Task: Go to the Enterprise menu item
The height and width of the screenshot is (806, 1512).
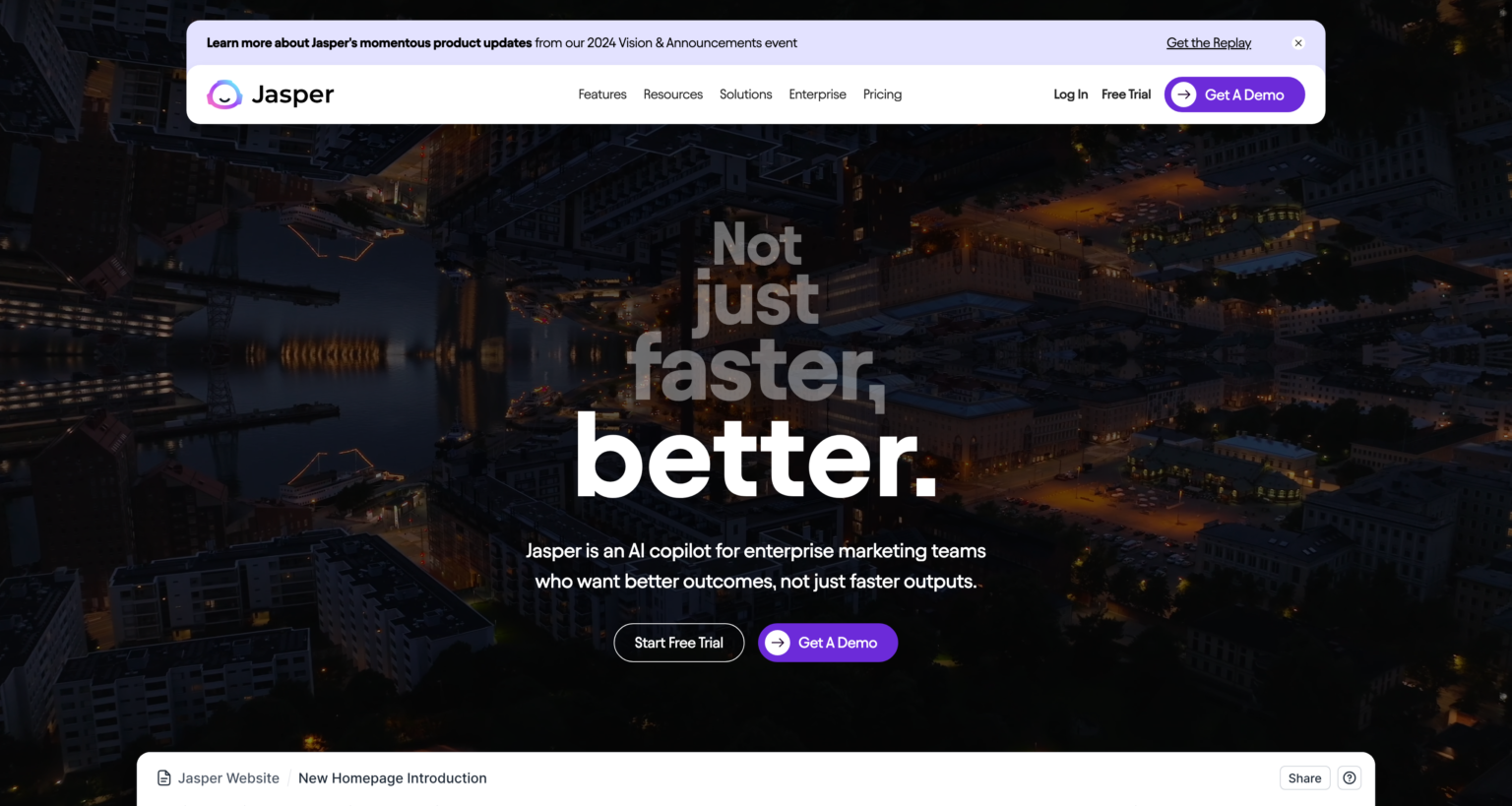Action: click(817, 94)
